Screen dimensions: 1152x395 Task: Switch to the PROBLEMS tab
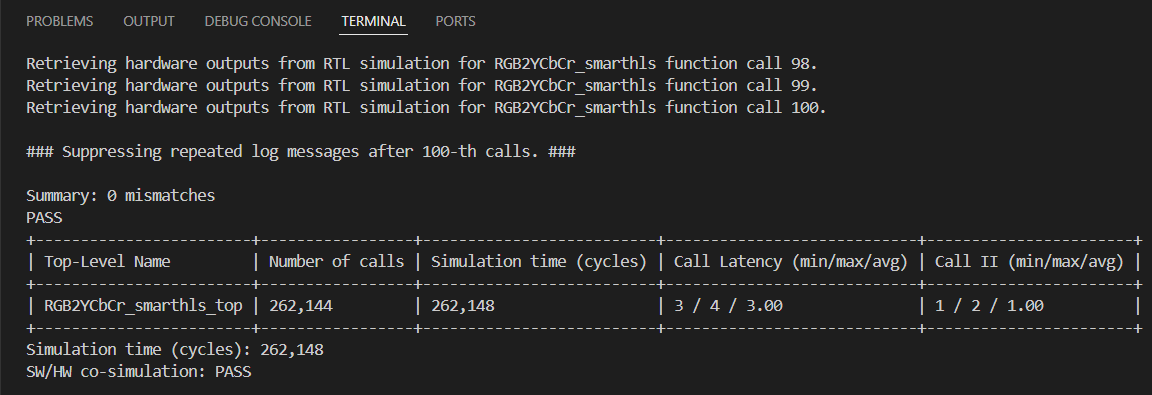click(60, 21)
